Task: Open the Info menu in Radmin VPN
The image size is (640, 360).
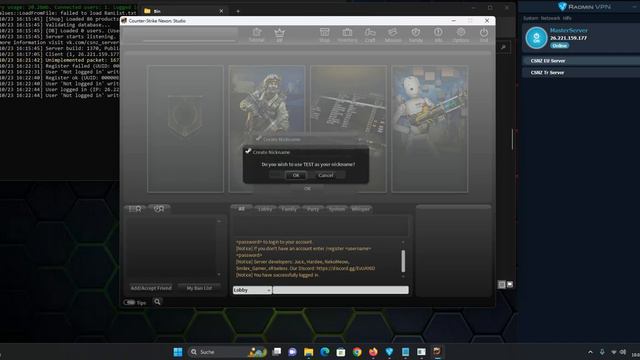Action: [x=567, y=18]
